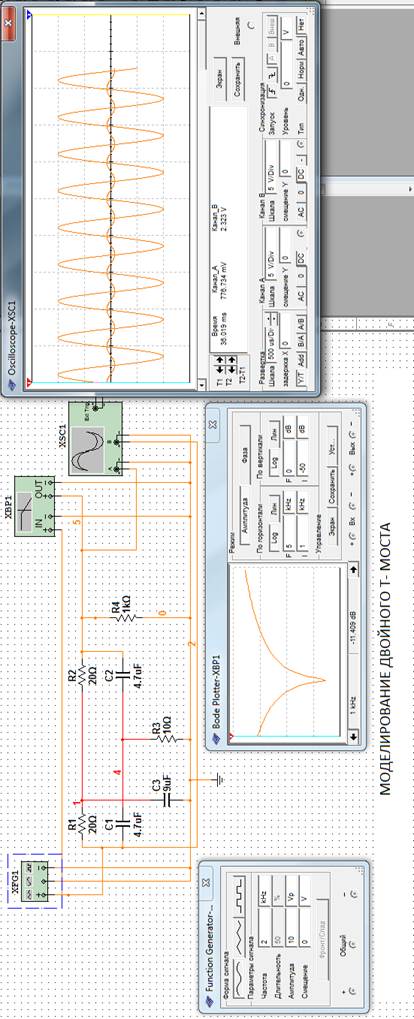Set oscilloscope trigger to rising edge
Image resolution: width=414 pixels, height=1019 pixels.
tap(272, 90)
